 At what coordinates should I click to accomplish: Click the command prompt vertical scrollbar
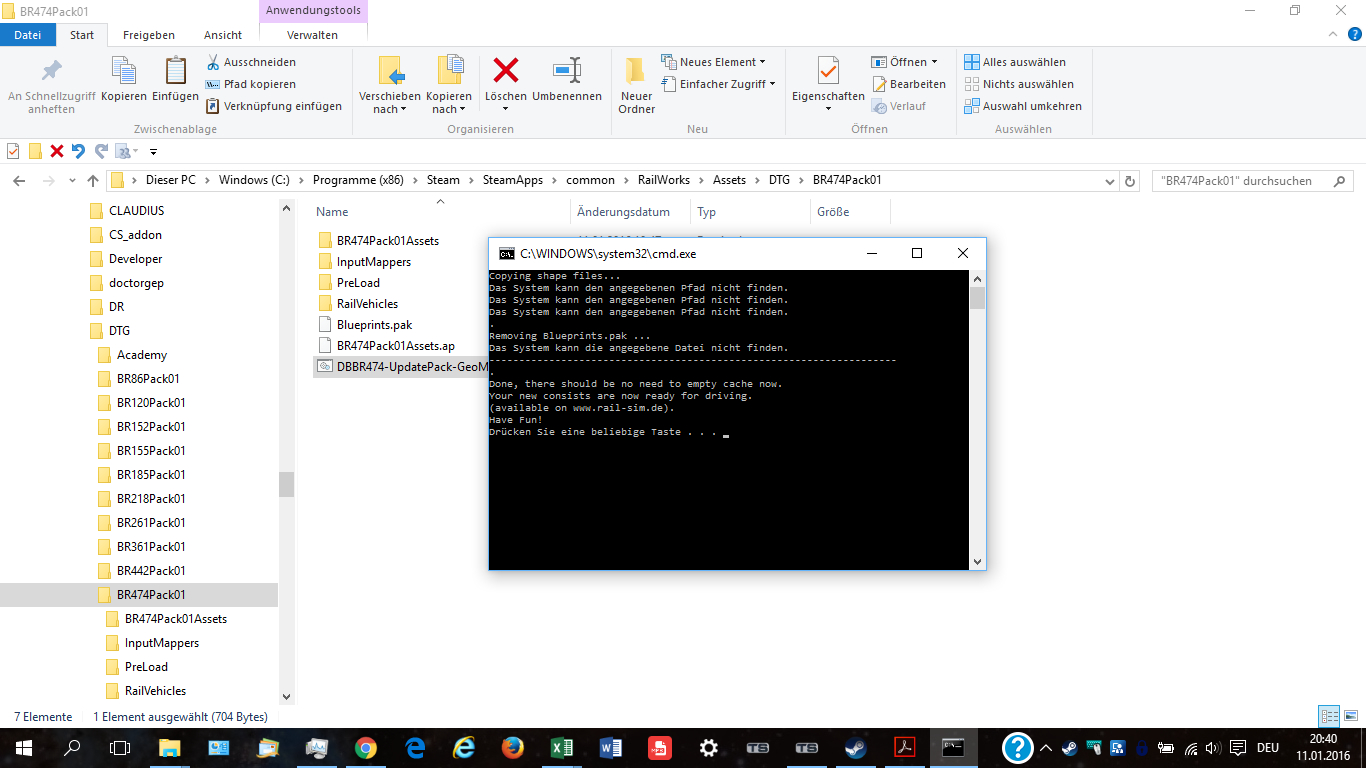978,420
